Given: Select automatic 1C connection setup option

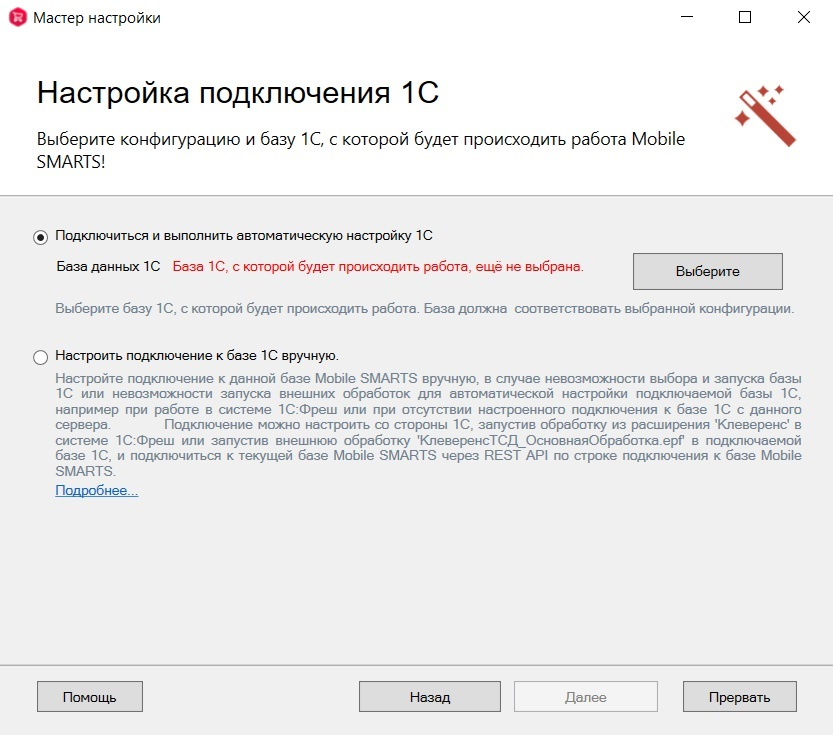Looking at the screenshot, I should pyautogui.click(x=40, y=237).
